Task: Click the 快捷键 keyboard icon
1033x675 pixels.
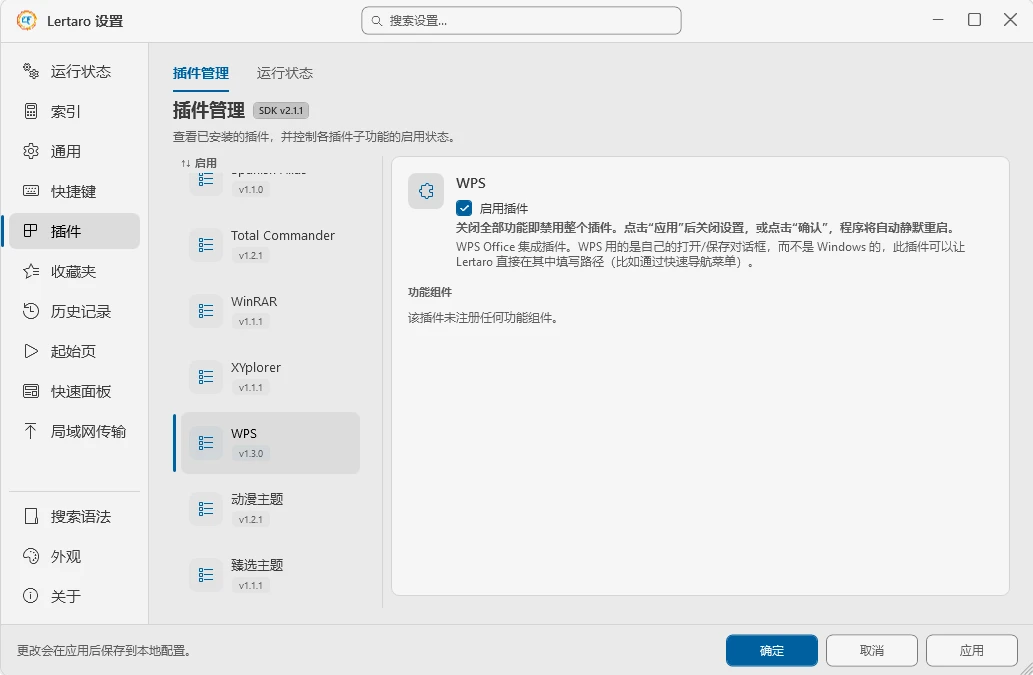Action: click(x=31, y=191)
